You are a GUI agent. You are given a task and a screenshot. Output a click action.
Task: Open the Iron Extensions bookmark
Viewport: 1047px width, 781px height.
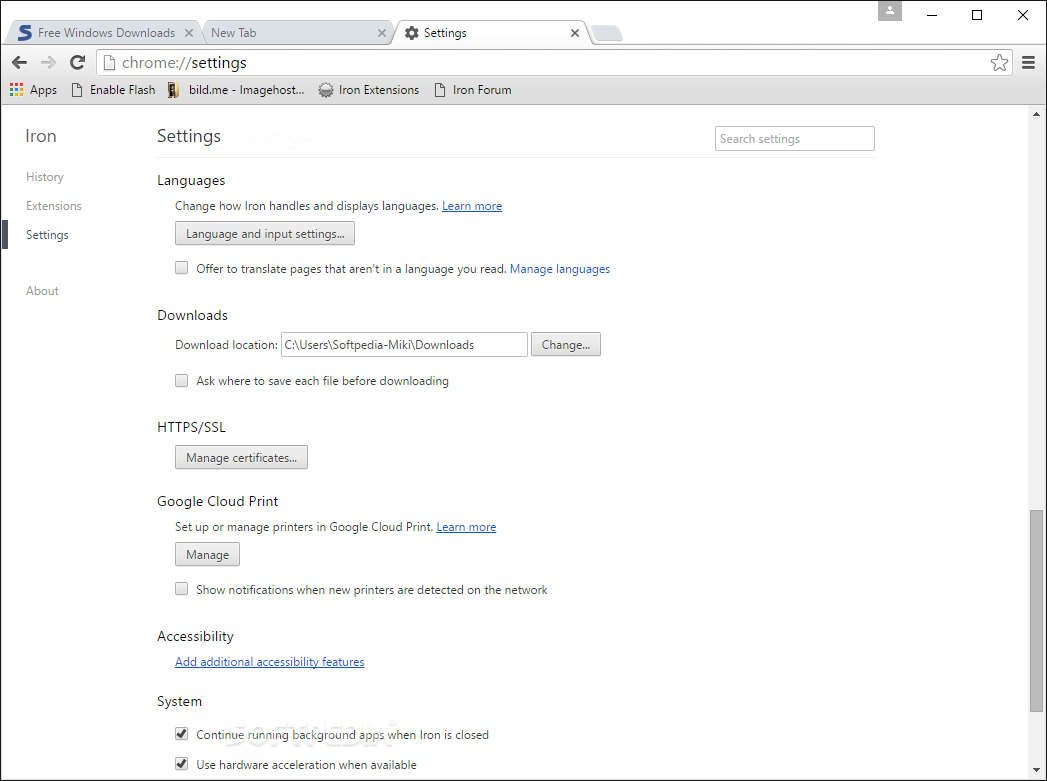pyautogui.click(x=369, y=90)
